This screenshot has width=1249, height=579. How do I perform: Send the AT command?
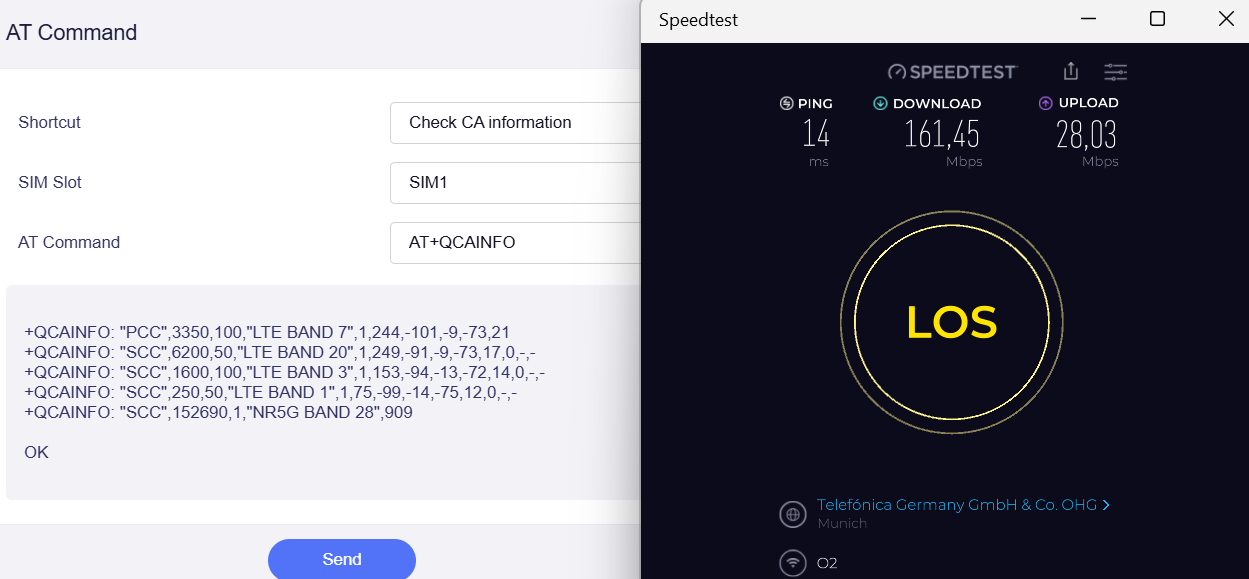(342, 559)
